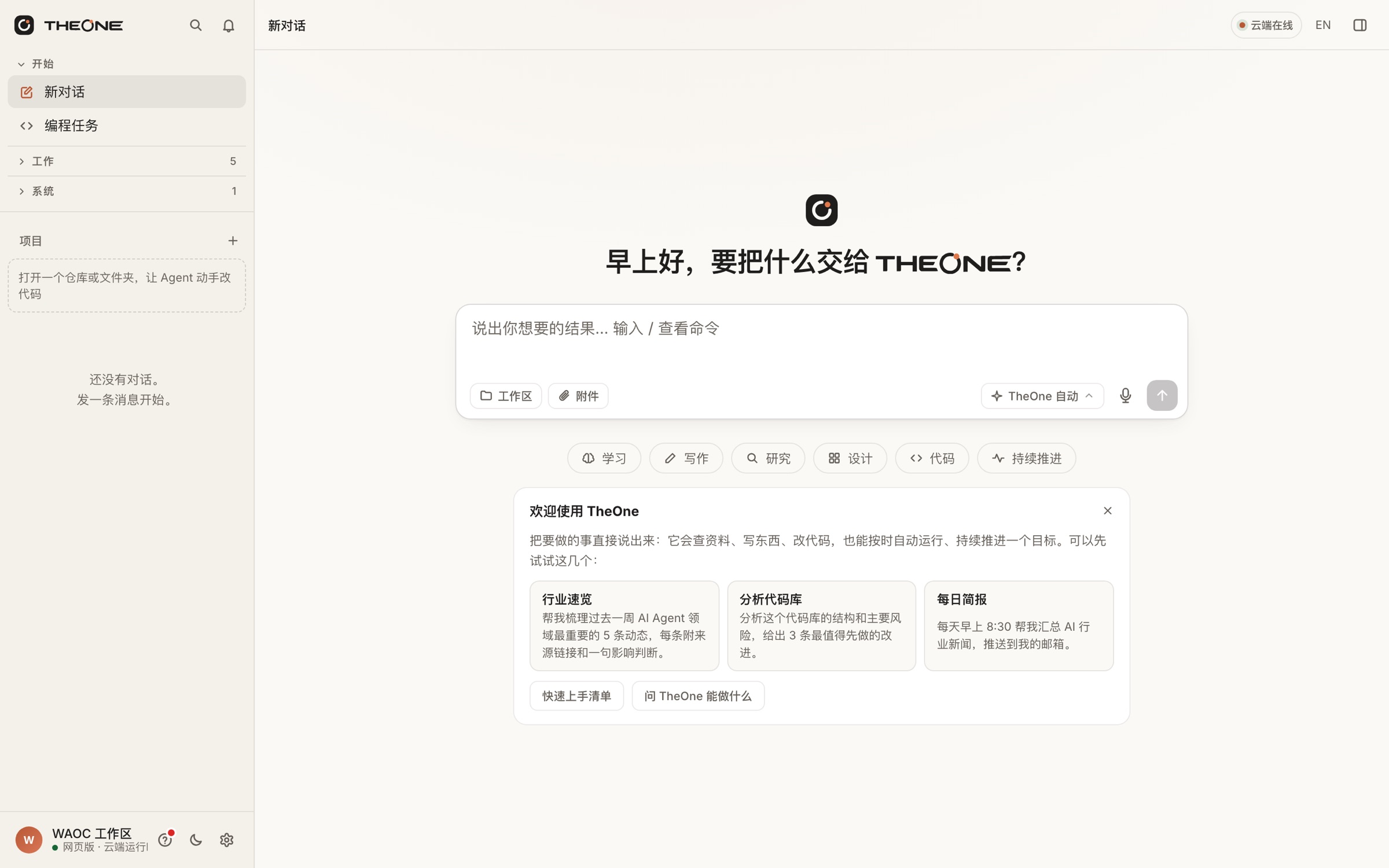
Task: Switch to dark mode with the moon icon
Action: (196, 840)
